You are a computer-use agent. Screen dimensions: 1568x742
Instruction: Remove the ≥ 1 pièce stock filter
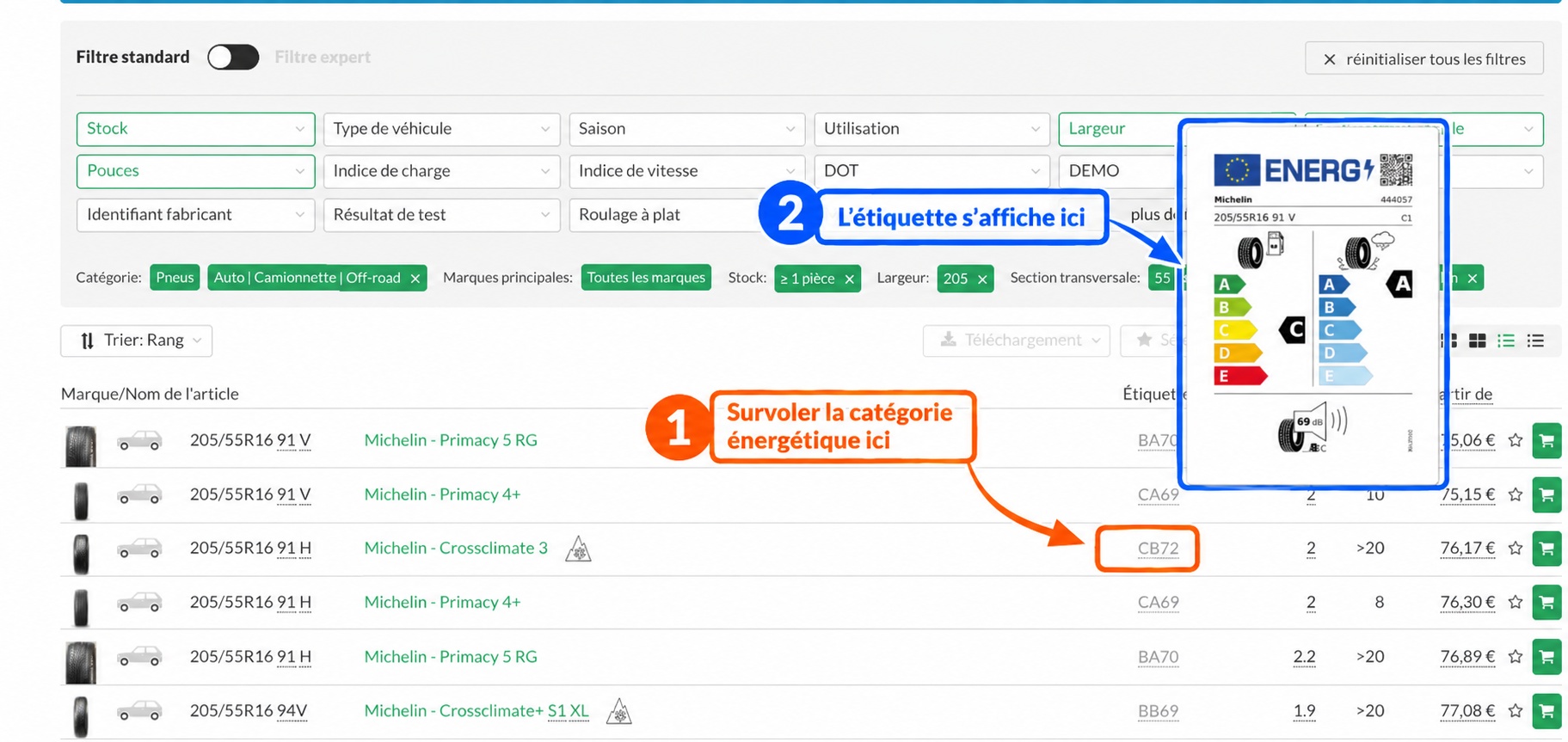click(x=849, y=279)
